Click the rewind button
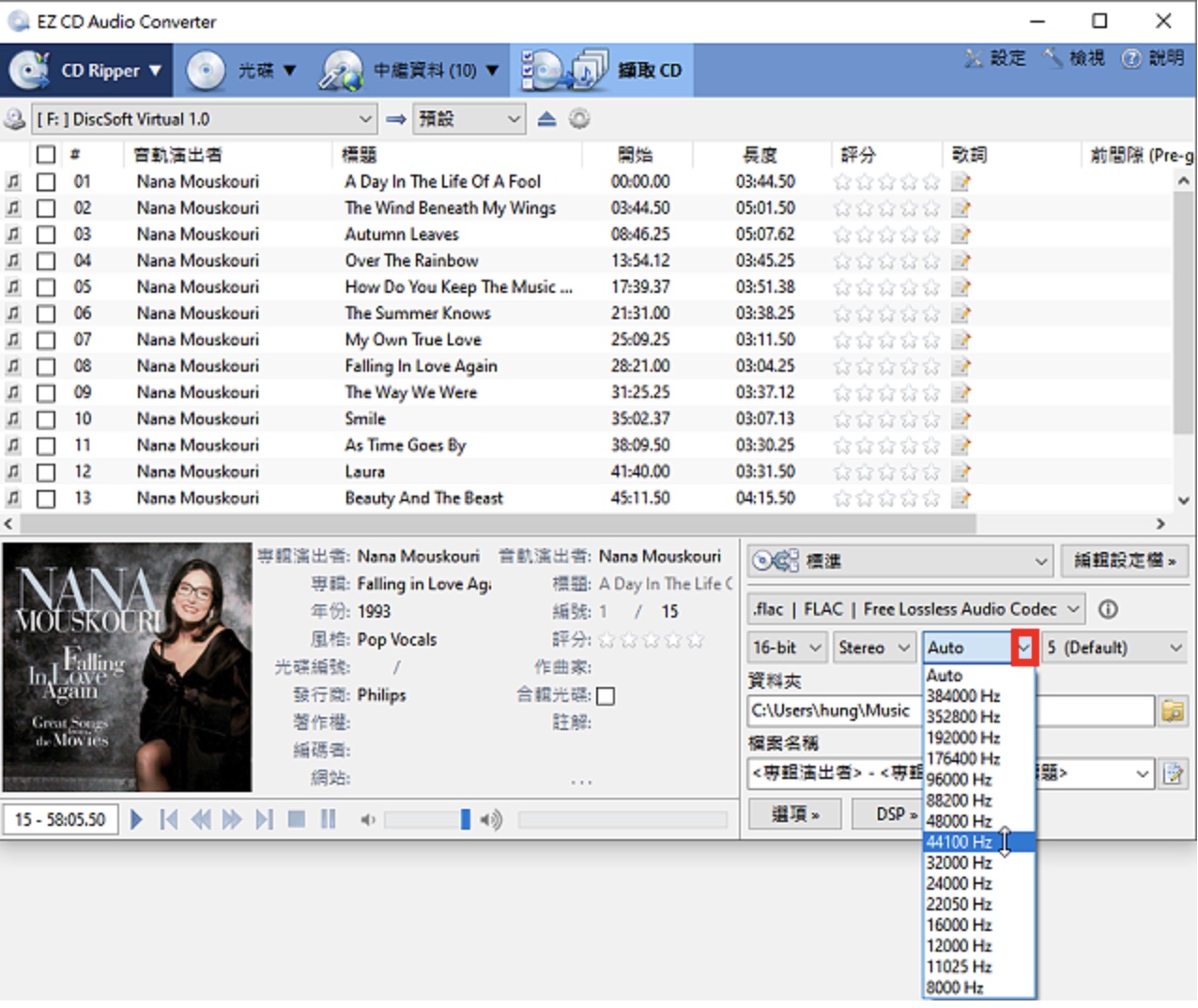The image size is (1198, 1008). tap(201, 819)
